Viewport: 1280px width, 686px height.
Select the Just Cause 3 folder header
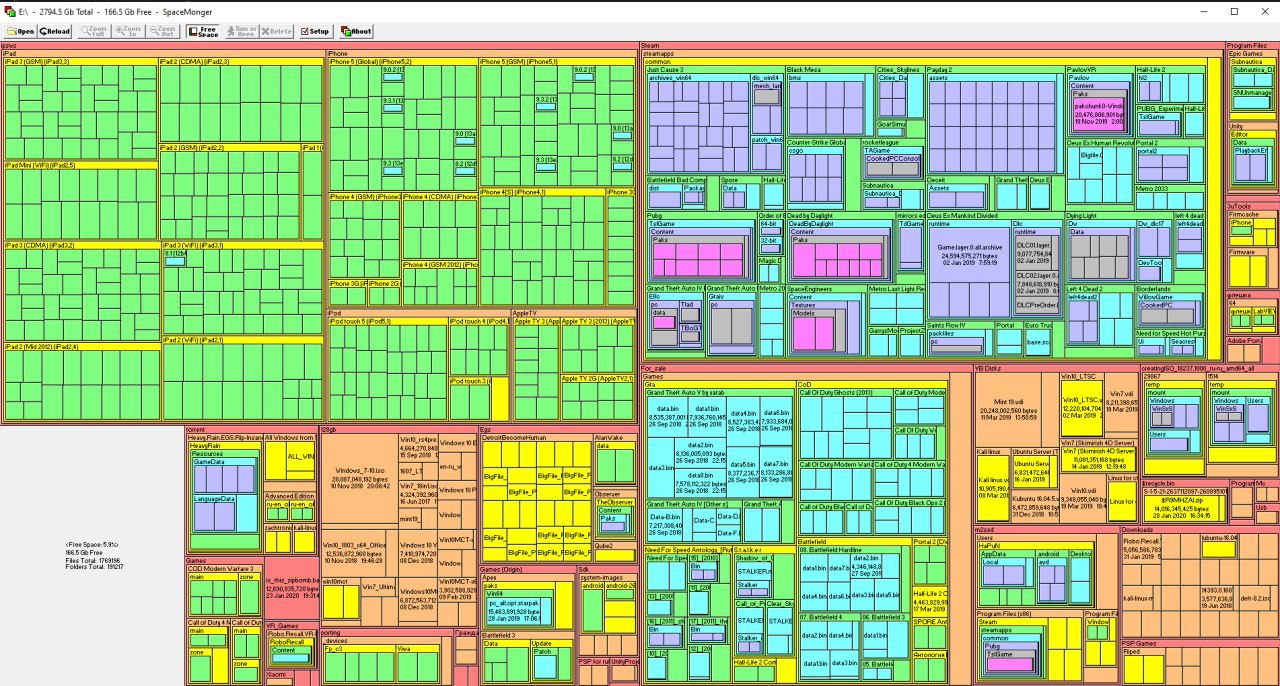click(x=715, y=70)
